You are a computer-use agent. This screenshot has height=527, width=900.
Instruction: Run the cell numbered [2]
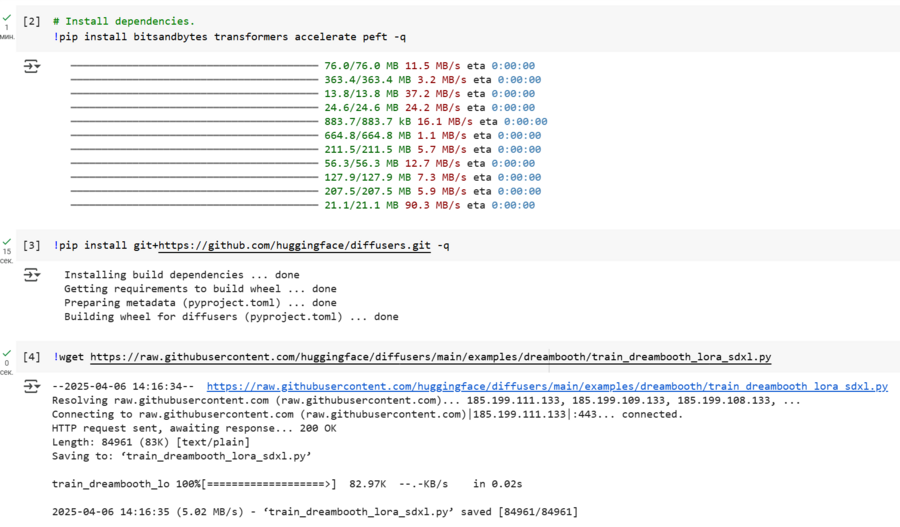click(31, 21)
